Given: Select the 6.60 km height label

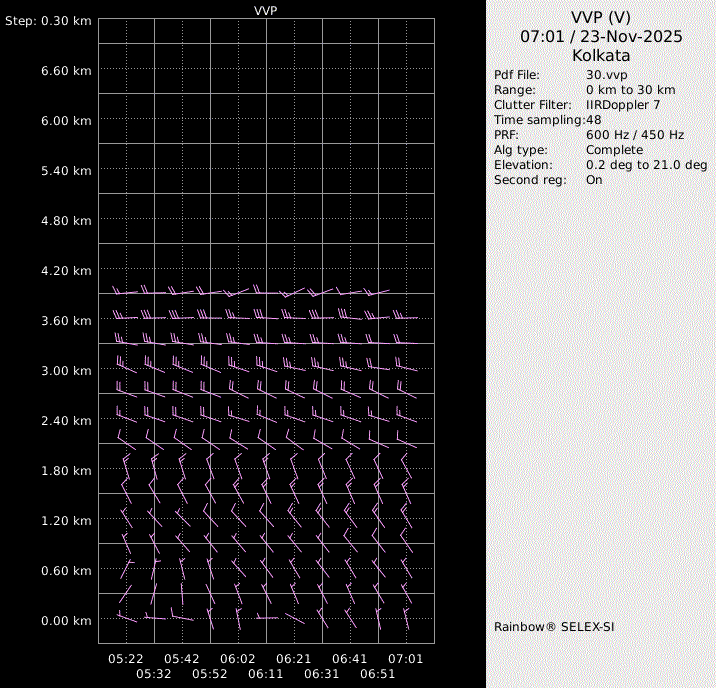Looking at the screenshot, I should coord(68,71).
